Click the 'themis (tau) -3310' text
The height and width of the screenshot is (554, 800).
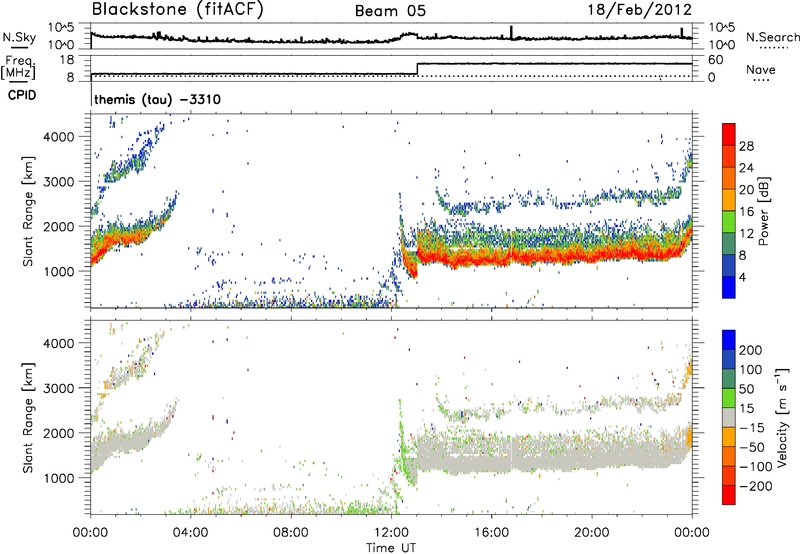pos(158,99)
